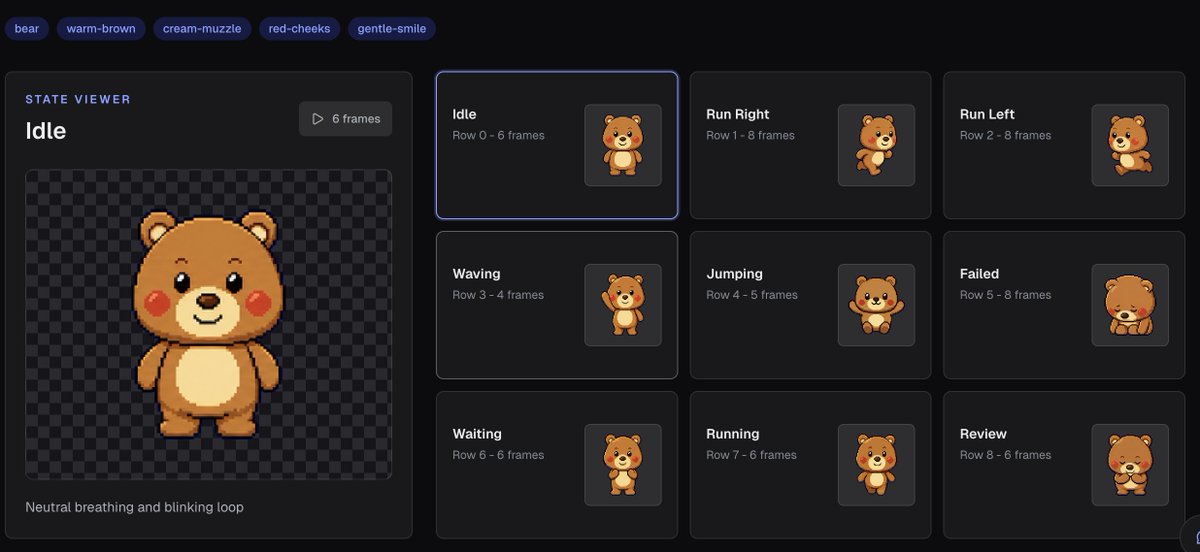Click the STATE VIEWER label
Viewport: 1200px width, 552px height.
click(78, 99)
